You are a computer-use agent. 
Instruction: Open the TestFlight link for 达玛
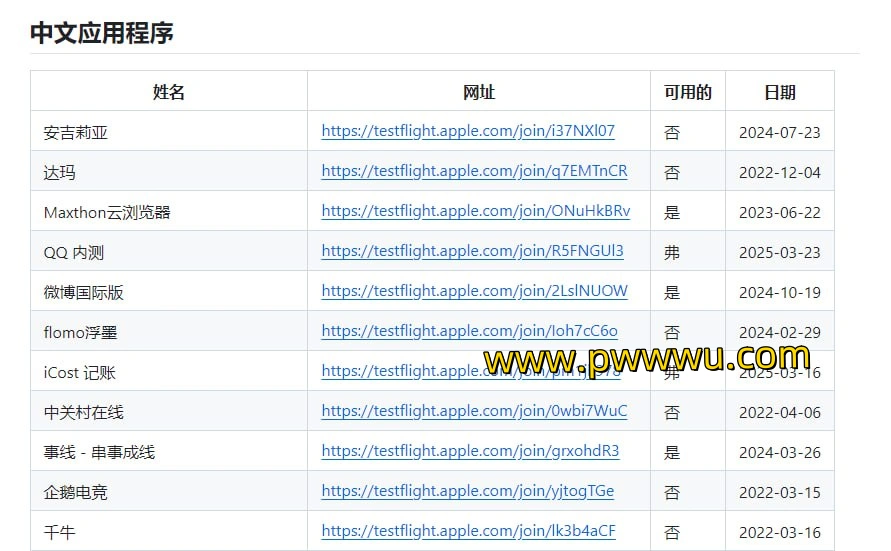point(474,171)
